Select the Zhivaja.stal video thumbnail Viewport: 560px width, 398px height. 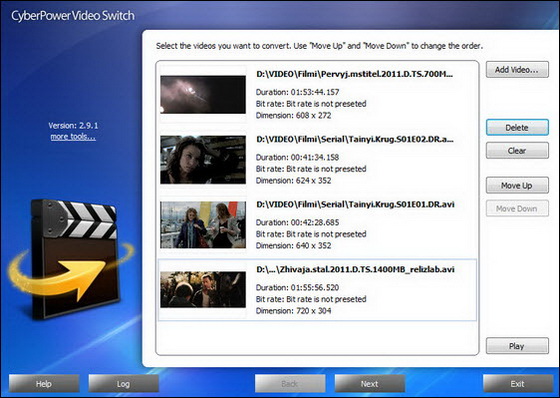203,290
